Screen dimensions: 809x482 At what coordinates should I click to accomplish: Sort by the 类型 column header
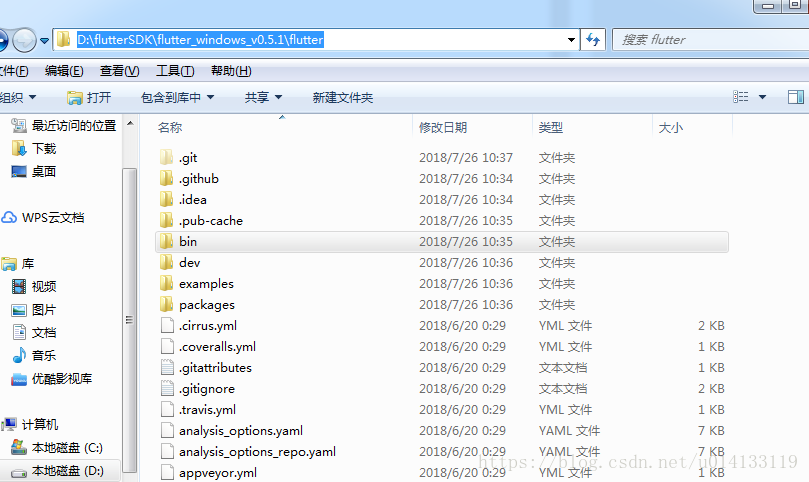click(x=551, y=127)
